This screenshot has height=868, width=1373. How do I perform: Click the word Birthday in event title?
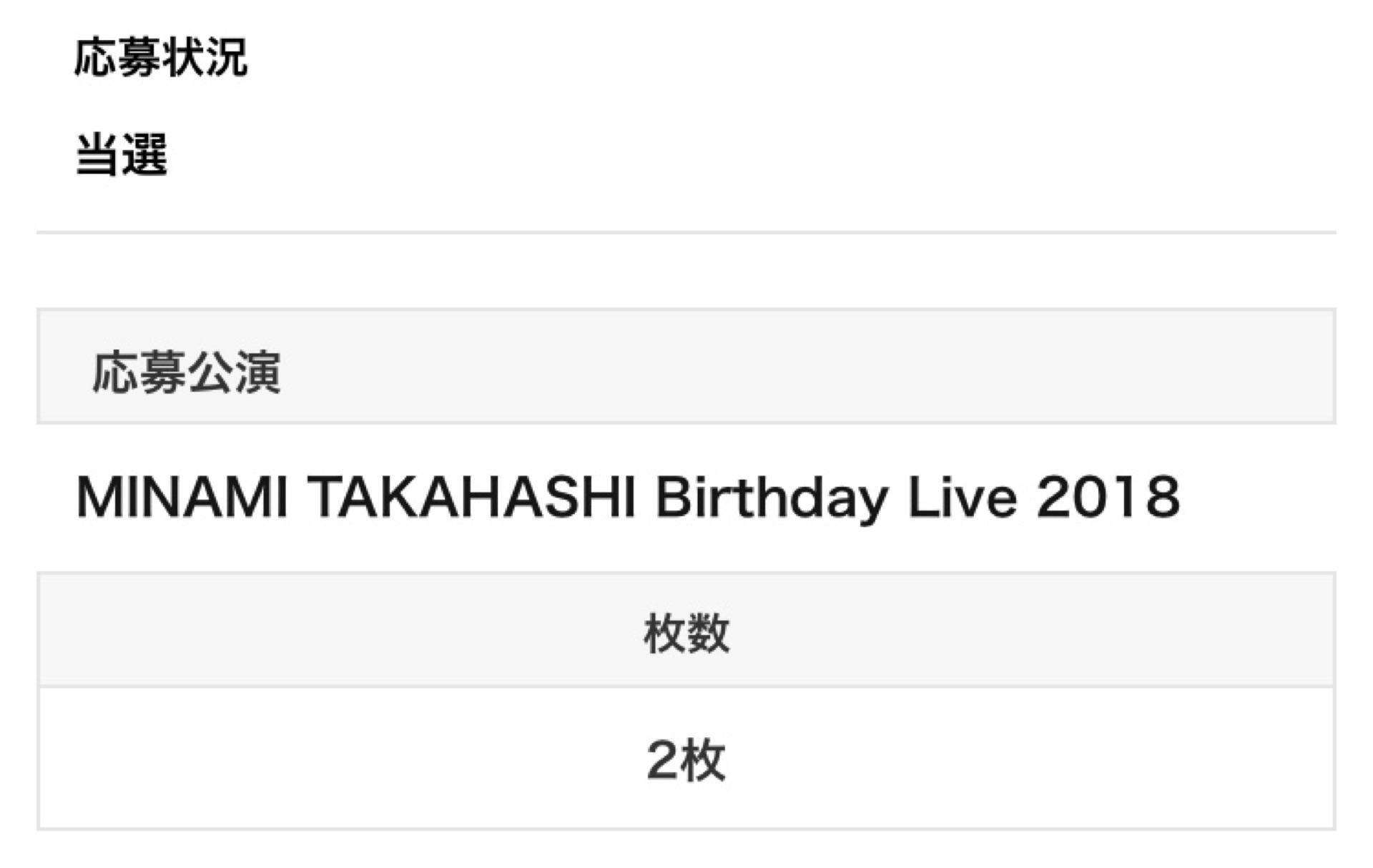point(772,497)
